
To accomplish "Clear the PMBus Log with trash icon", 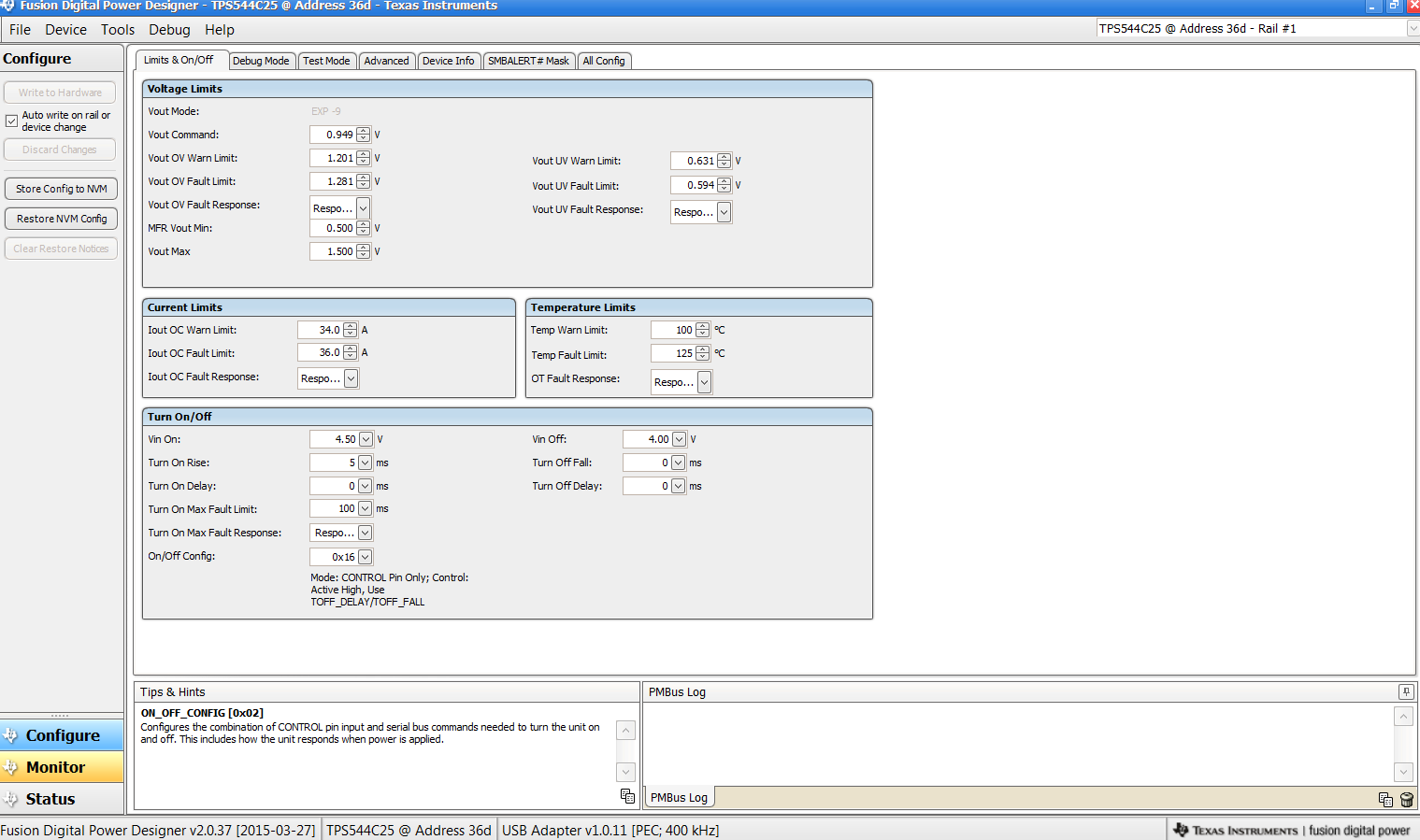I will (1407, 800).
